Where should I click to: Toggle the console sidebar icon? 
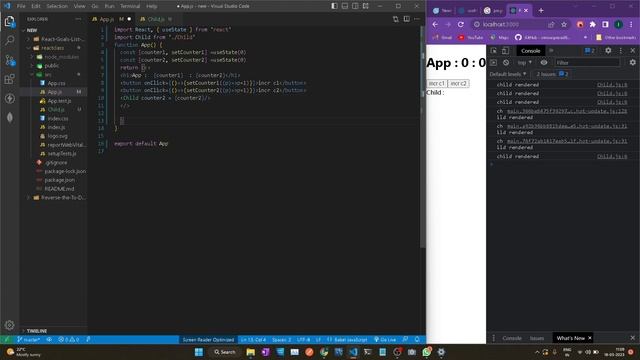click(x=493, y=63)
